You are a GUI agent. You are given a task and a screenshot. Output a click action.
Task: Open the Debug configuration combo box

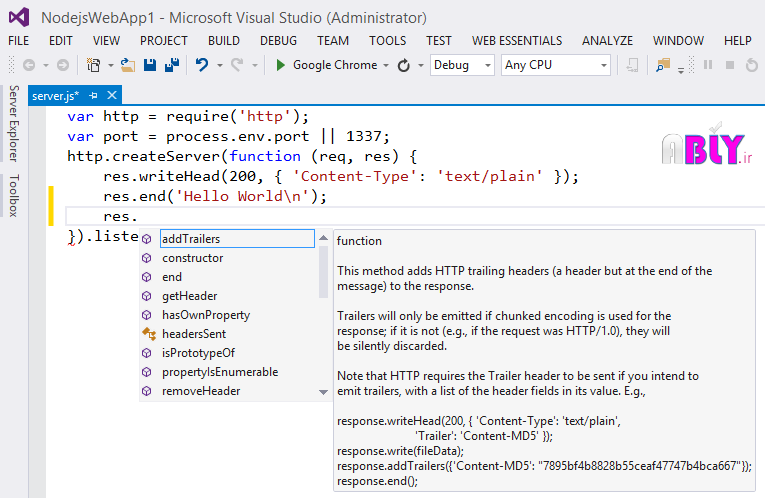click(462, 65)
